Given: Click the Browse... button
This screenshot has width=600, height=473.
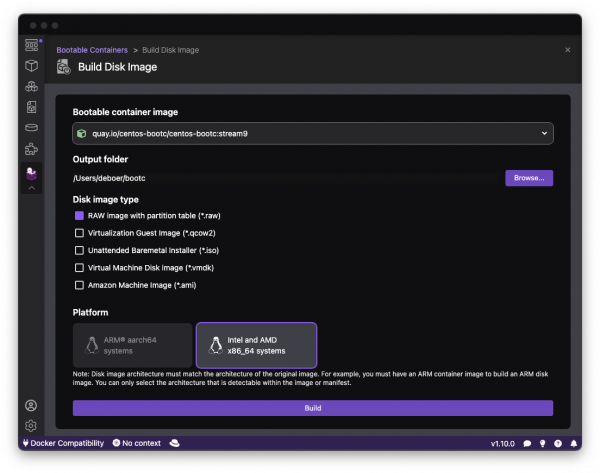Looking at the screenshot, I should (x=529, y=178).
